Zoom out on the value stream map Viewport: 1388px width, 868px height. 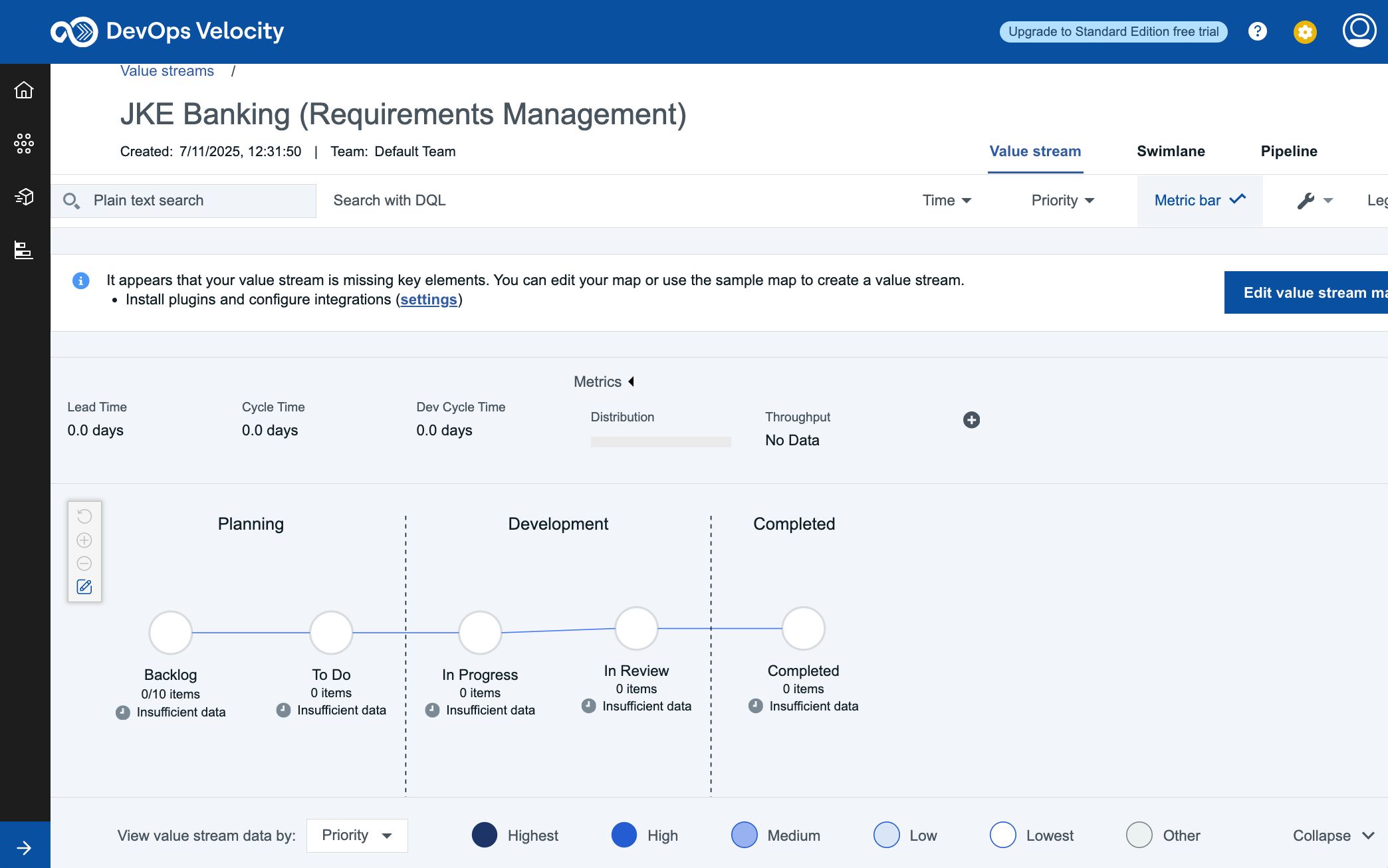click(x=84, y=564)
